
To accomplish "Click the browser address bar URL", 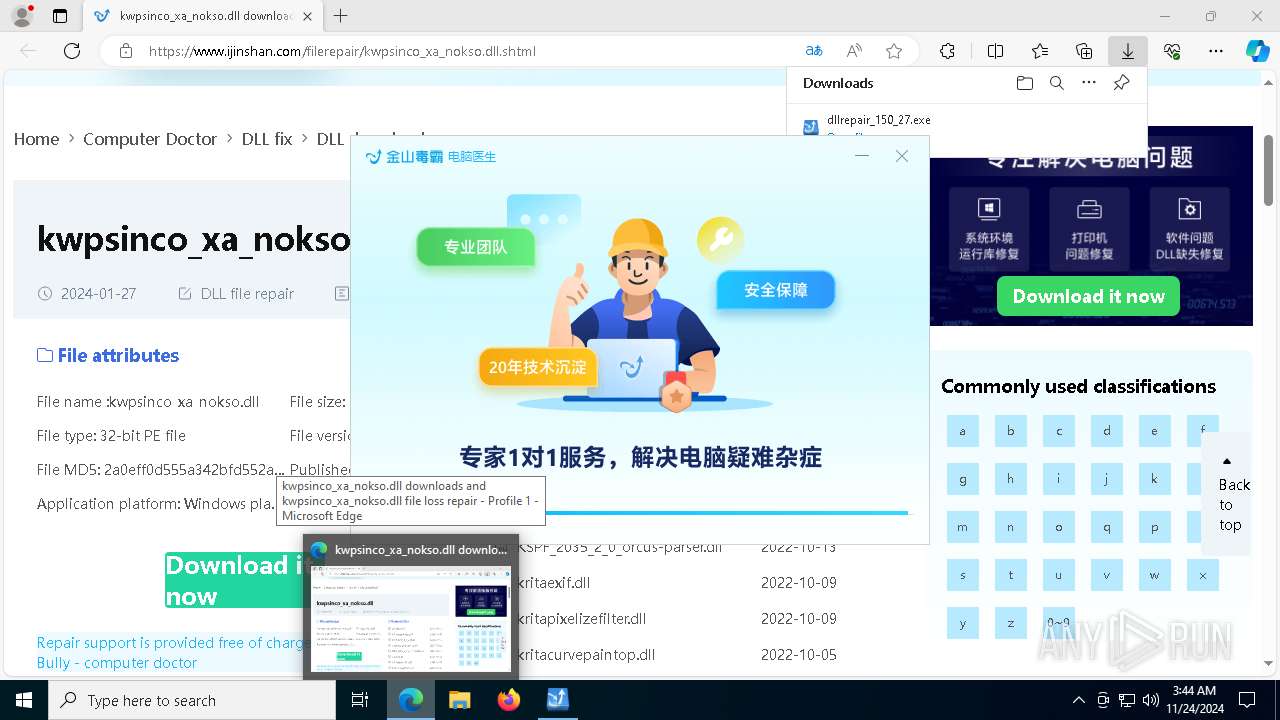I will pos(342,51).
